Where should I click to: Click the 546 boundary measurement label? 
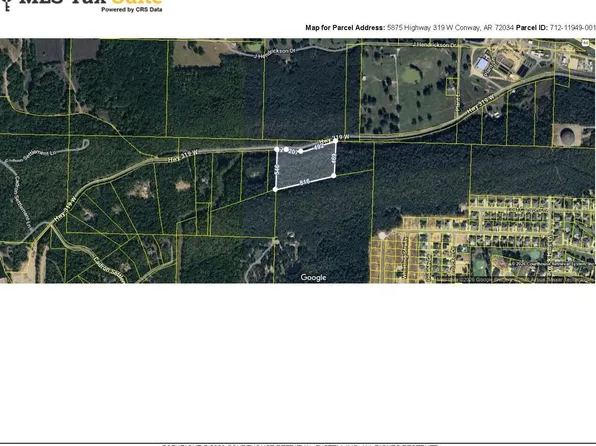(277, 169)
